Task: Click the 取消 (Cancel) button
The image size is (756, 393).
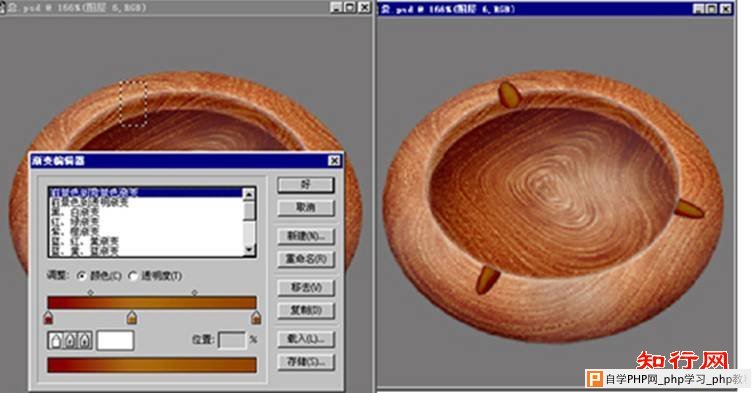Action: tap(306, 208)
